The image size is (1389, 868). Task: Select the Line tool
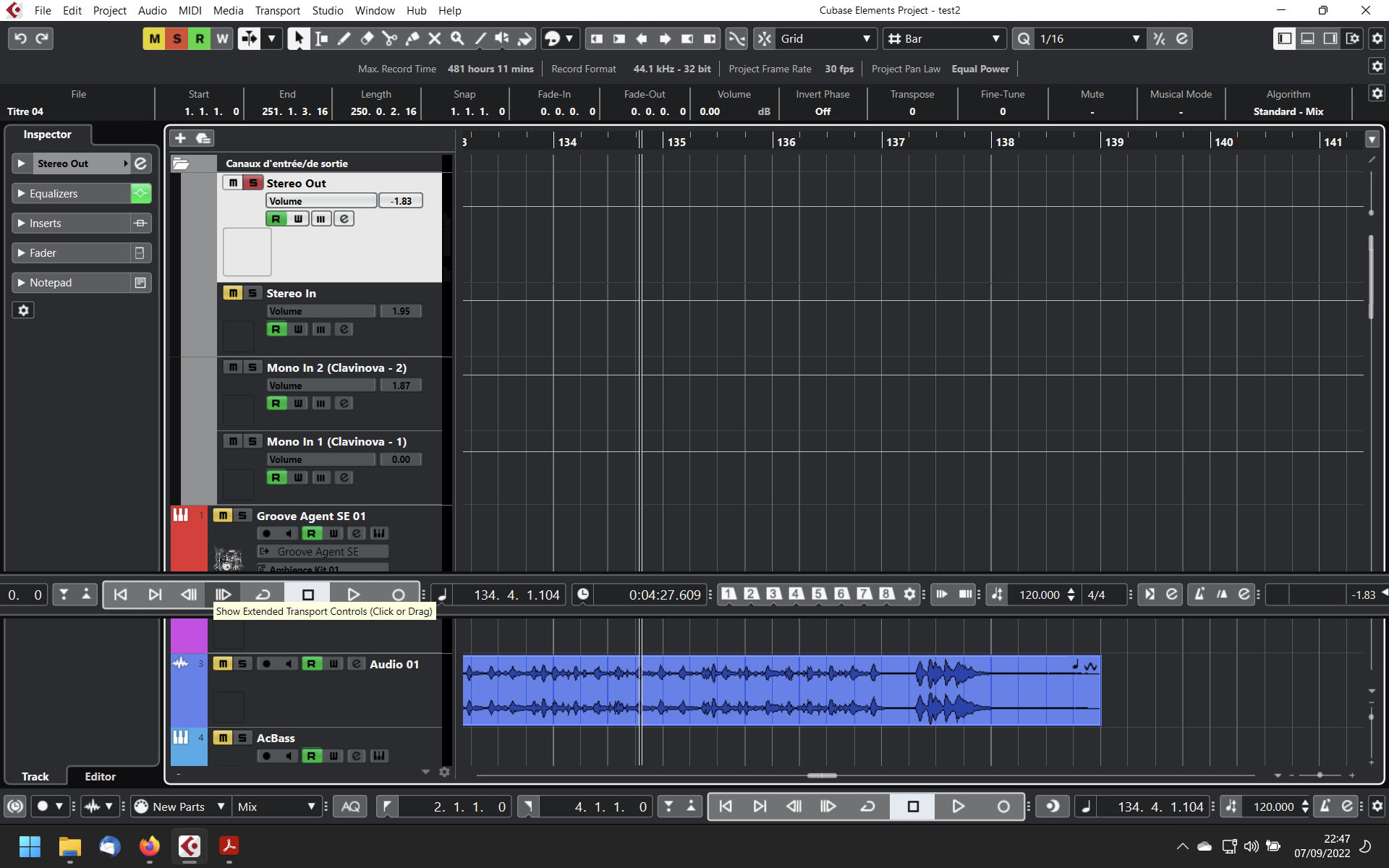480,39
